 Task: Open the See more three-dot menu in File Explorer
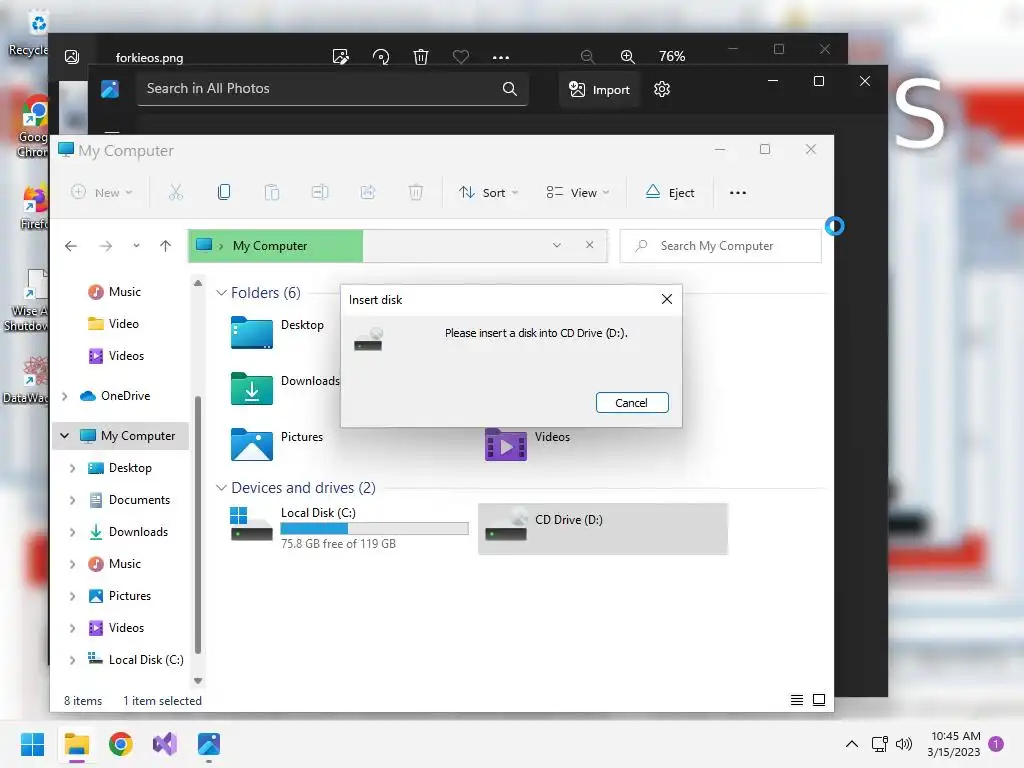pos(738,193)
